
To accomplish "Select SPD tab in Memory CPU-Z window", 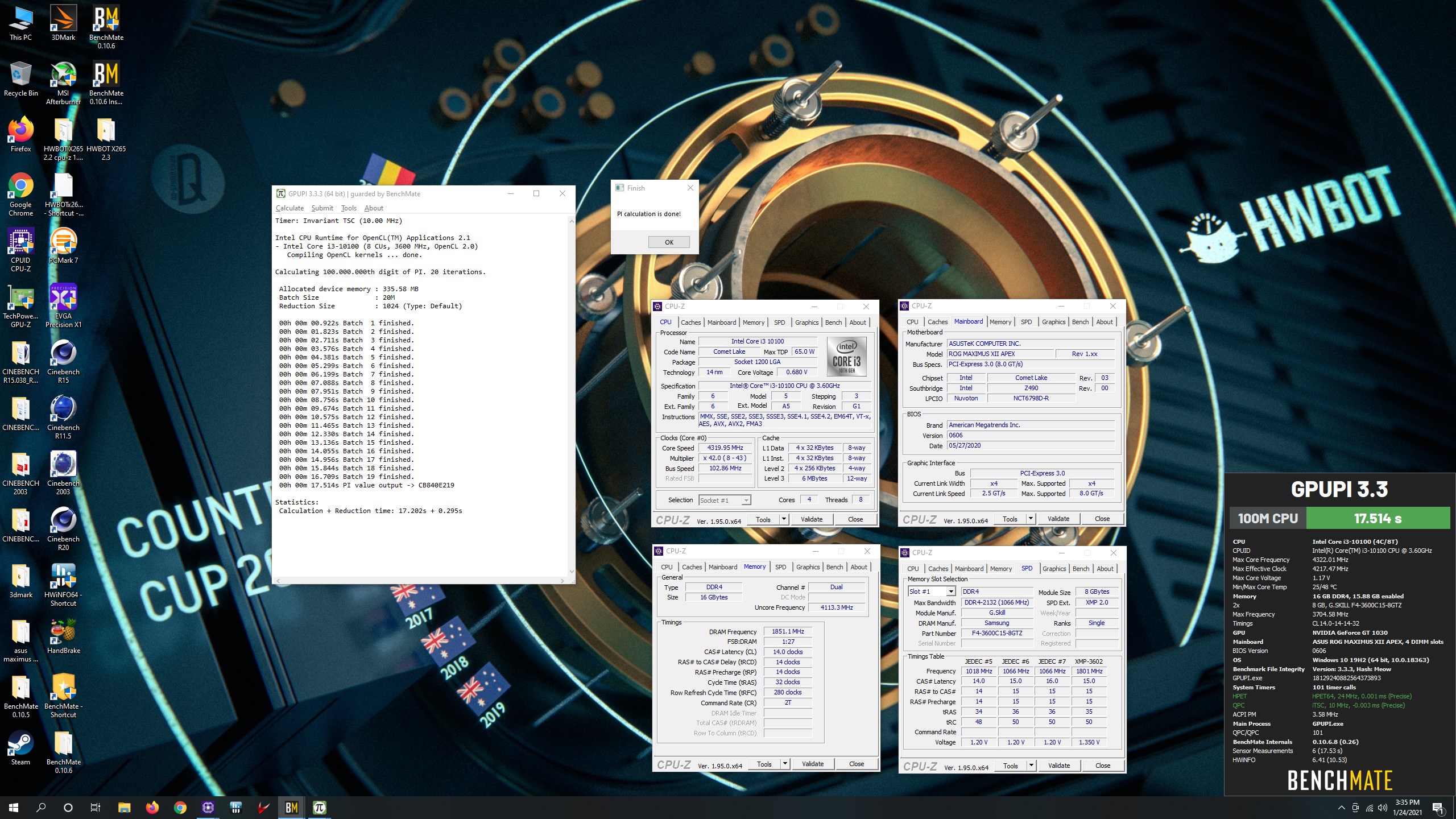I will pos(780,567).
